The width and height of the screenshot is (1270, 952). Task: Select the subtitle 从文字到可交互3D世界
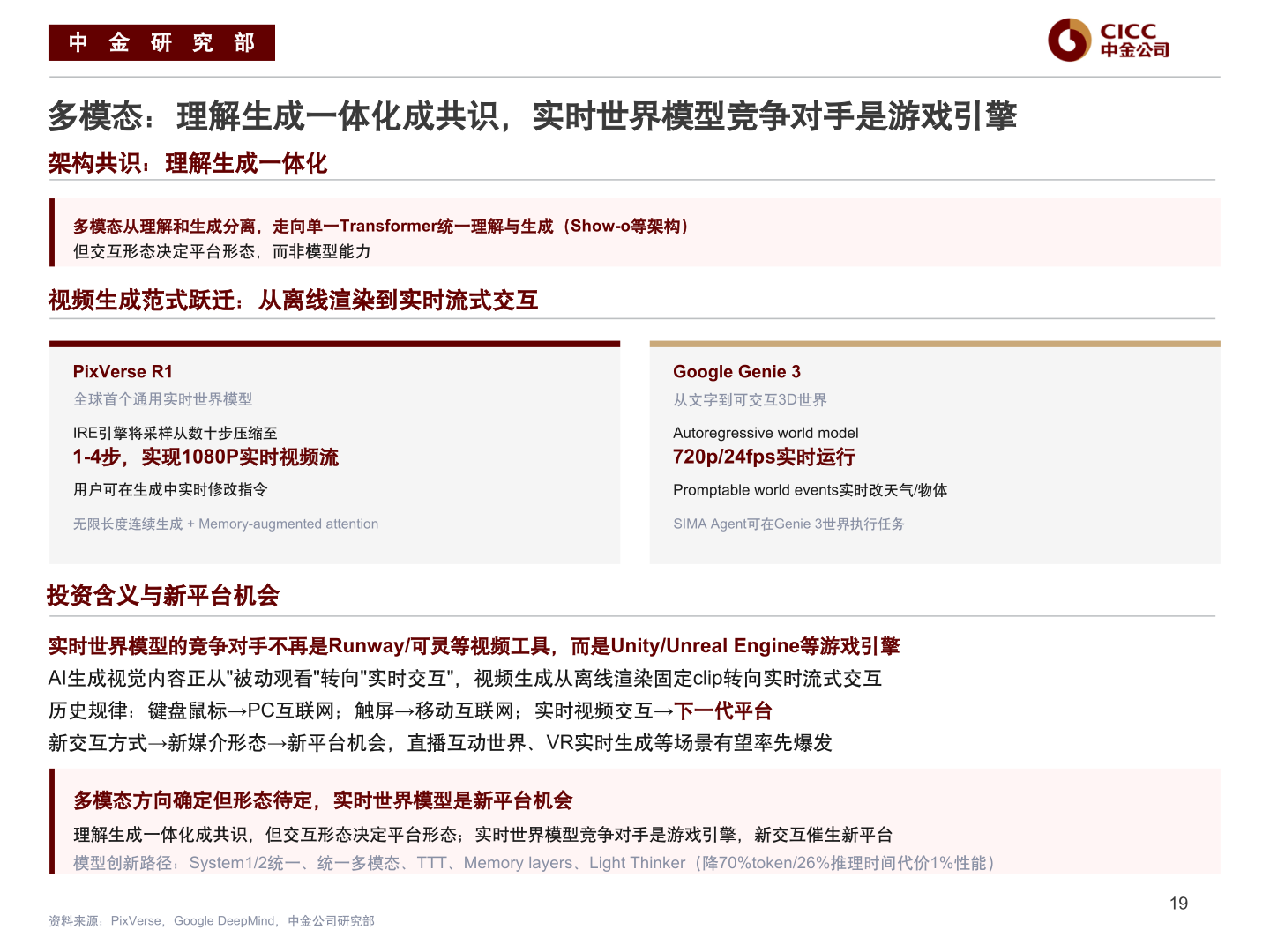pos(751,399)
